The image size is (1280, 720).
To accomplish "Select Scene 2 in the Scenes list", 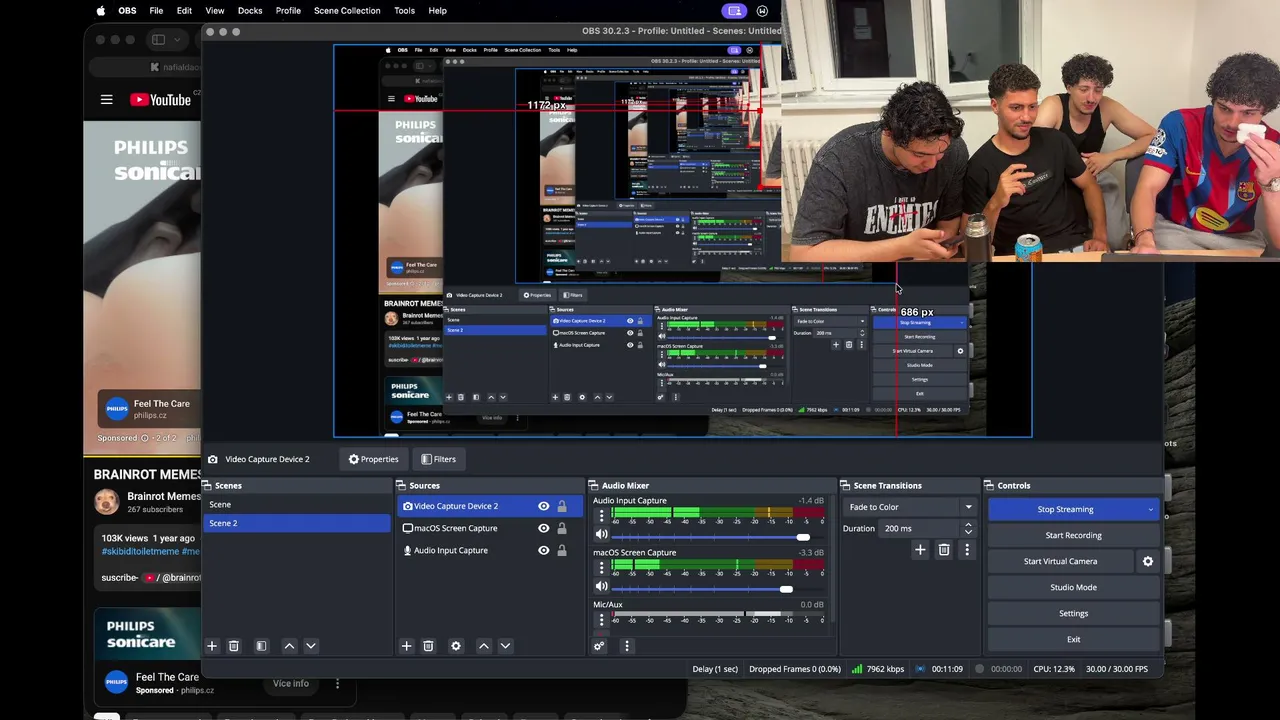I will 296,523.
